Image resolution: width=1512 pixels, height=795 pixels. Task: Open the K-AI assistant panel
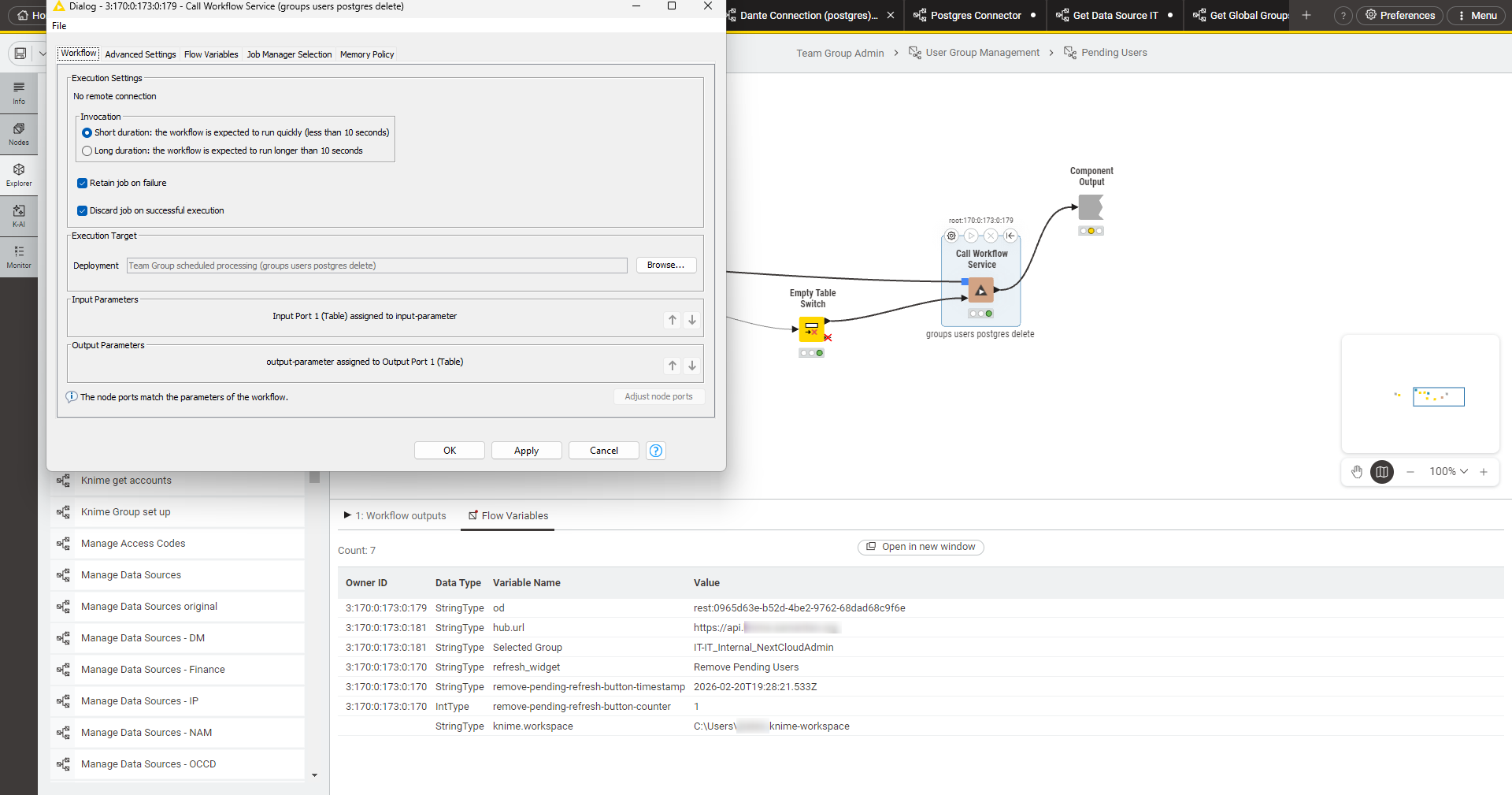19,215
